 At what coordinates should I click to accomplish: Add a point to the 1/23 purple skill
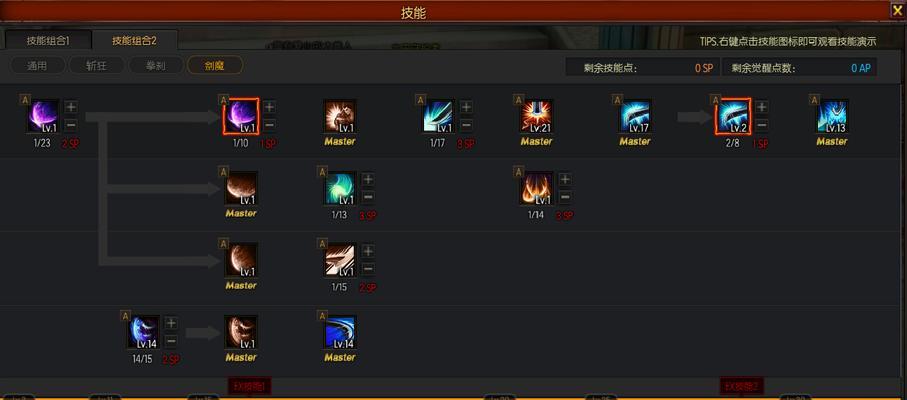tap(71, 107)
